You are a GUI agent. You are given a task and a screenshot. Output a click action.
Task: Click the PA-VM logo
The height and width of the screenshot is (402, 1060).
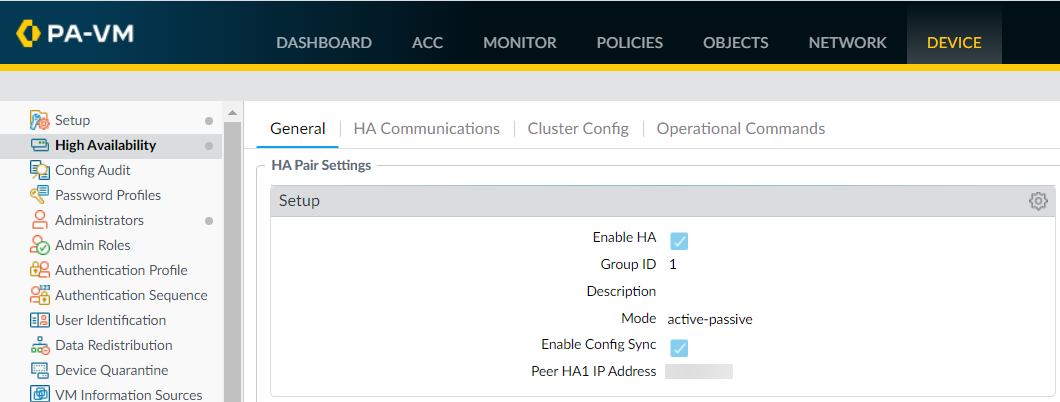coord(75,33)
